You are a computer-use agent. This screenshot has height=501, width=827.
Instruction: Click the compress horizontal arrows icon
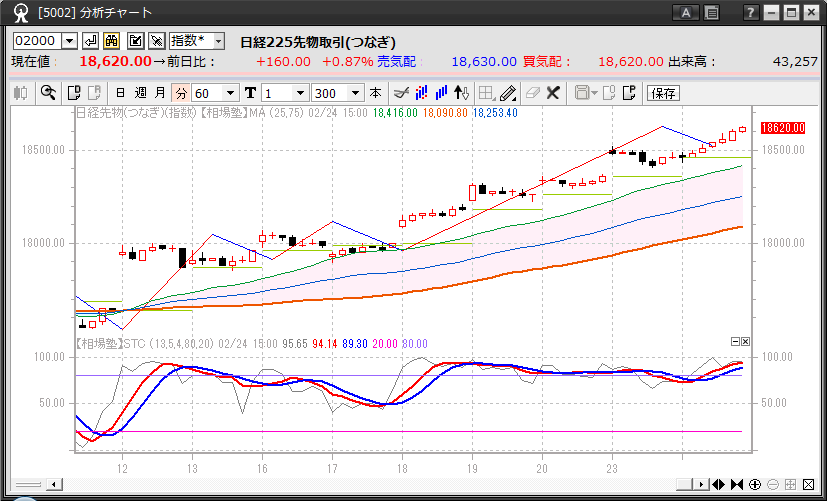pos(737,485)
